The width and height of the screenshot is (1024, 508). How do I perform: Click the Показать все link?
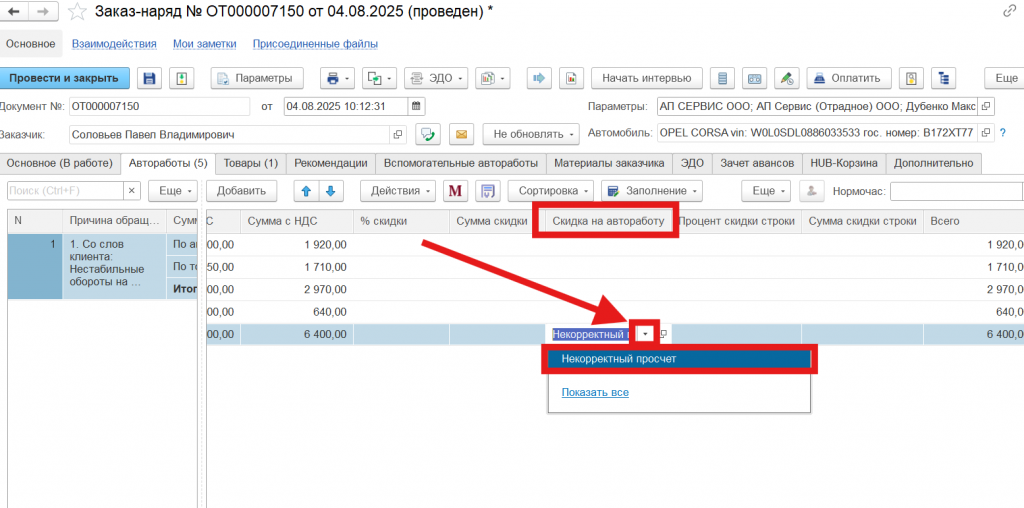(x=595, y=392)
